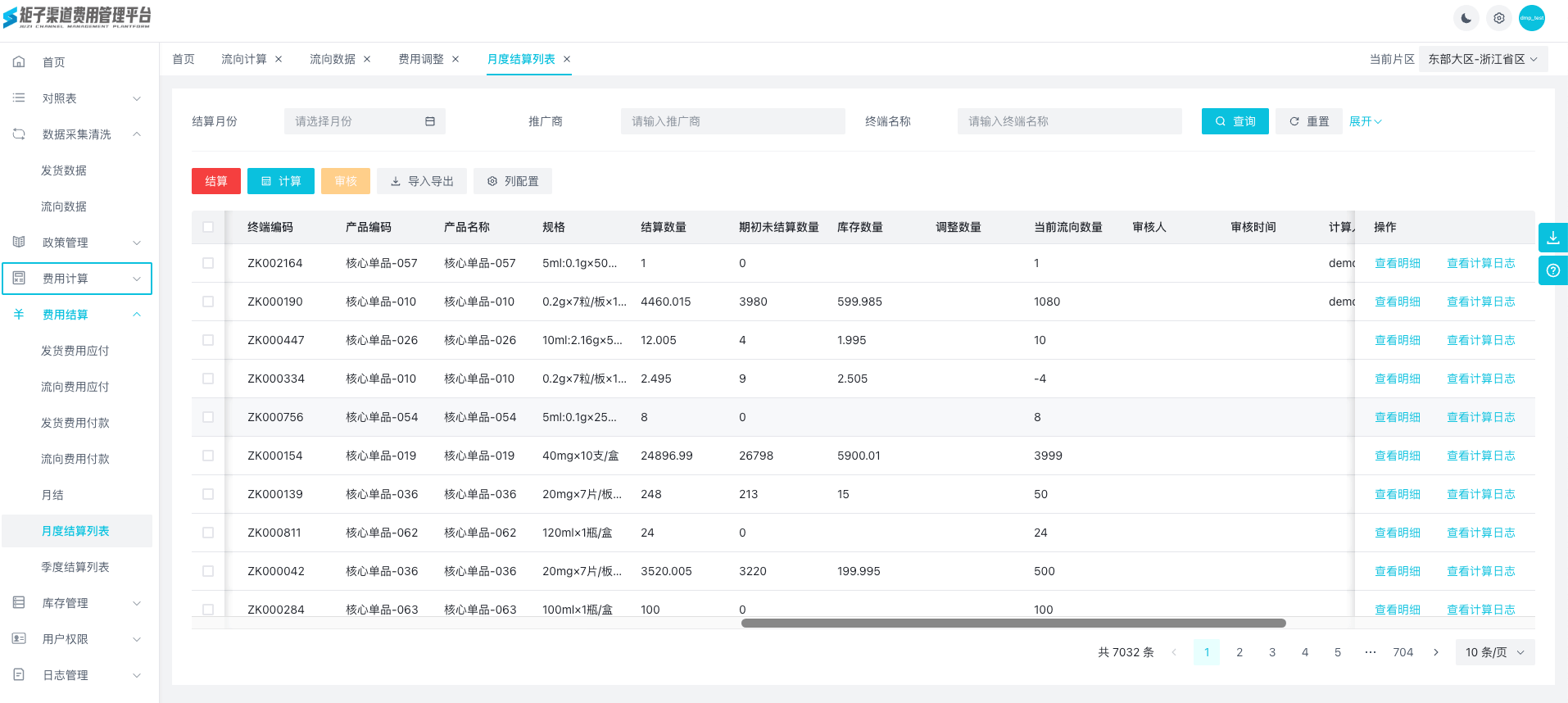Click the user avatar icon

point(1531,18)
